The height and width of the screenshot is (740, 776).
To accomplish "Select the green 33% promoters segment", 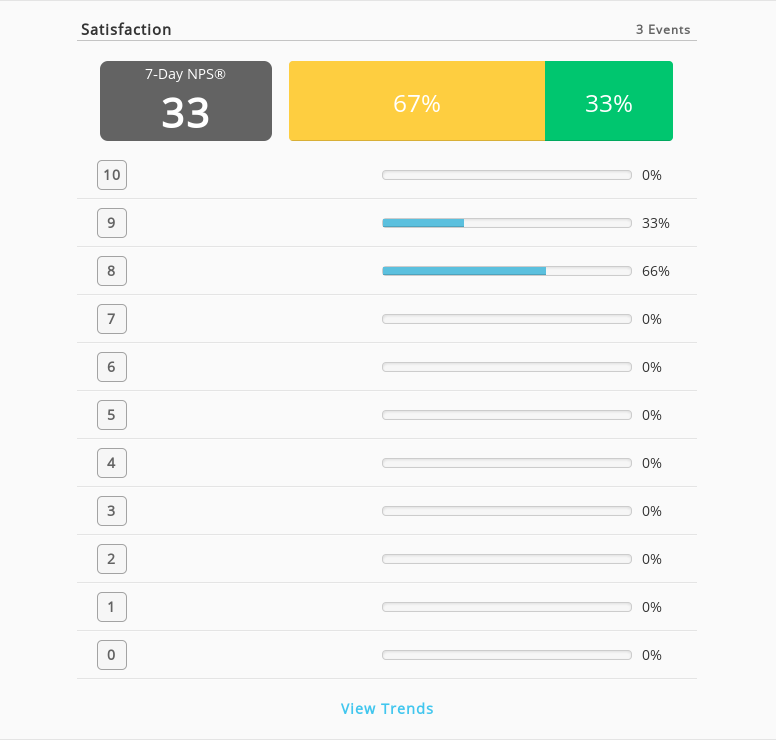I will (x=609, y=101).
